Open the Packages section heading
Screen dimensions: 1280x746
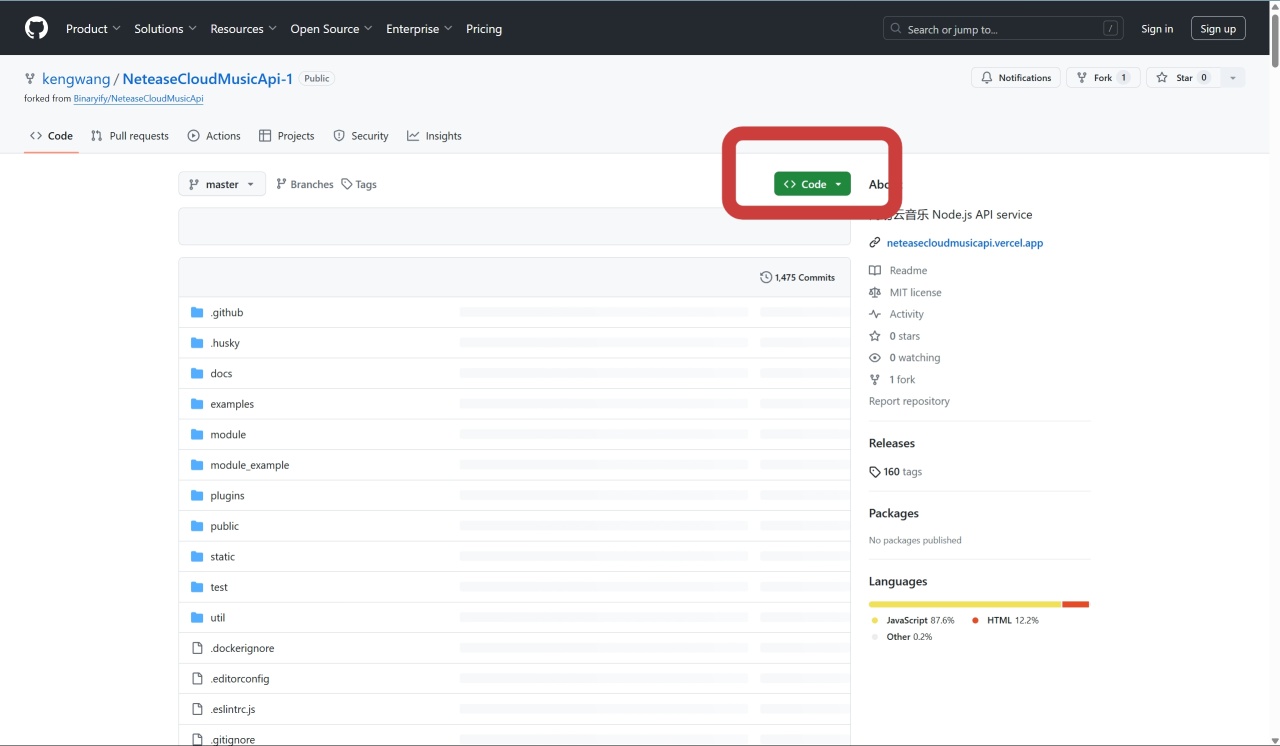pos(894,513)
